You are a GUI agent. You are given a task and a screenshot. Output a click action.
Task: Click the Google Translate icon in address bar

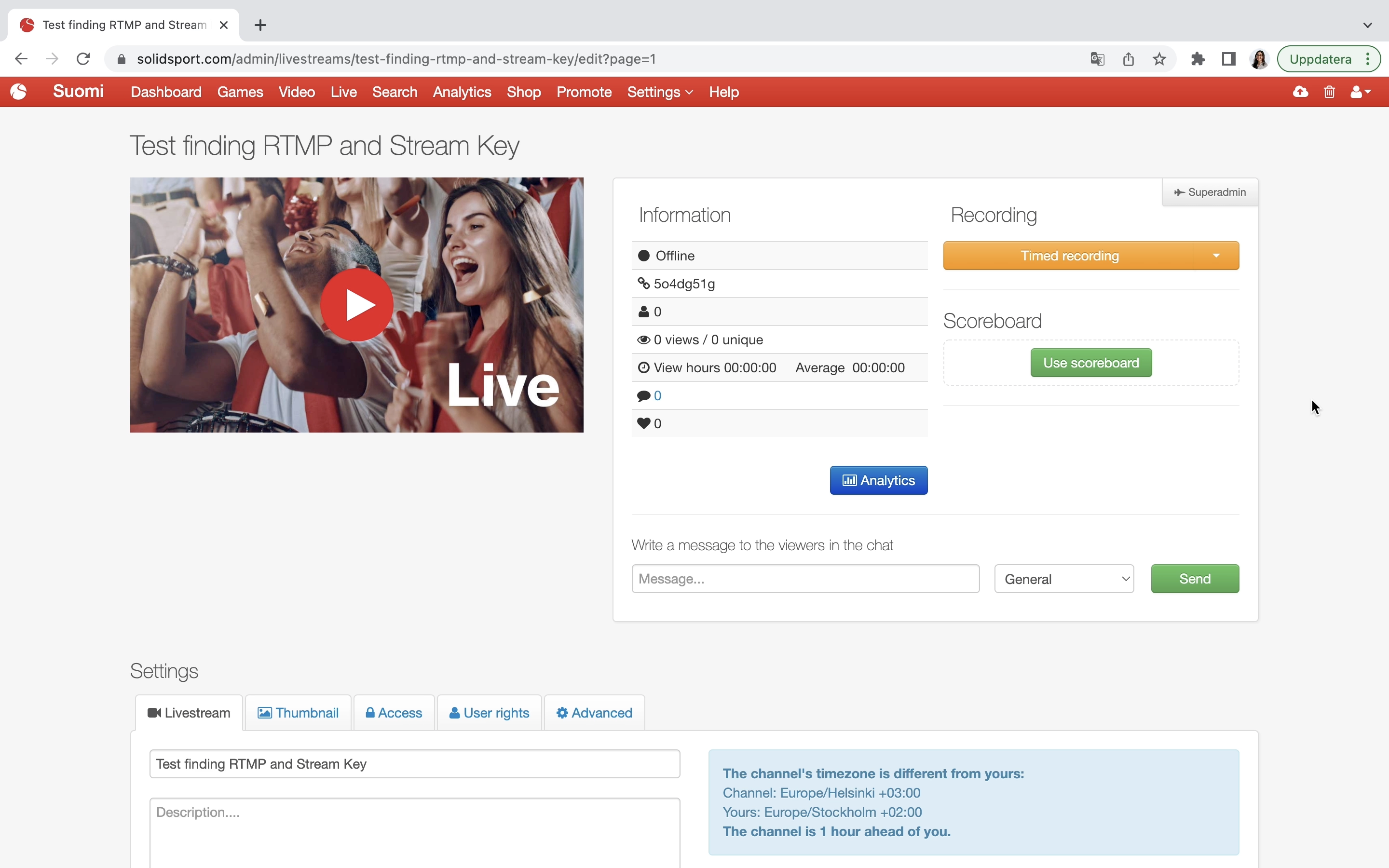(x=1097, y=59)
